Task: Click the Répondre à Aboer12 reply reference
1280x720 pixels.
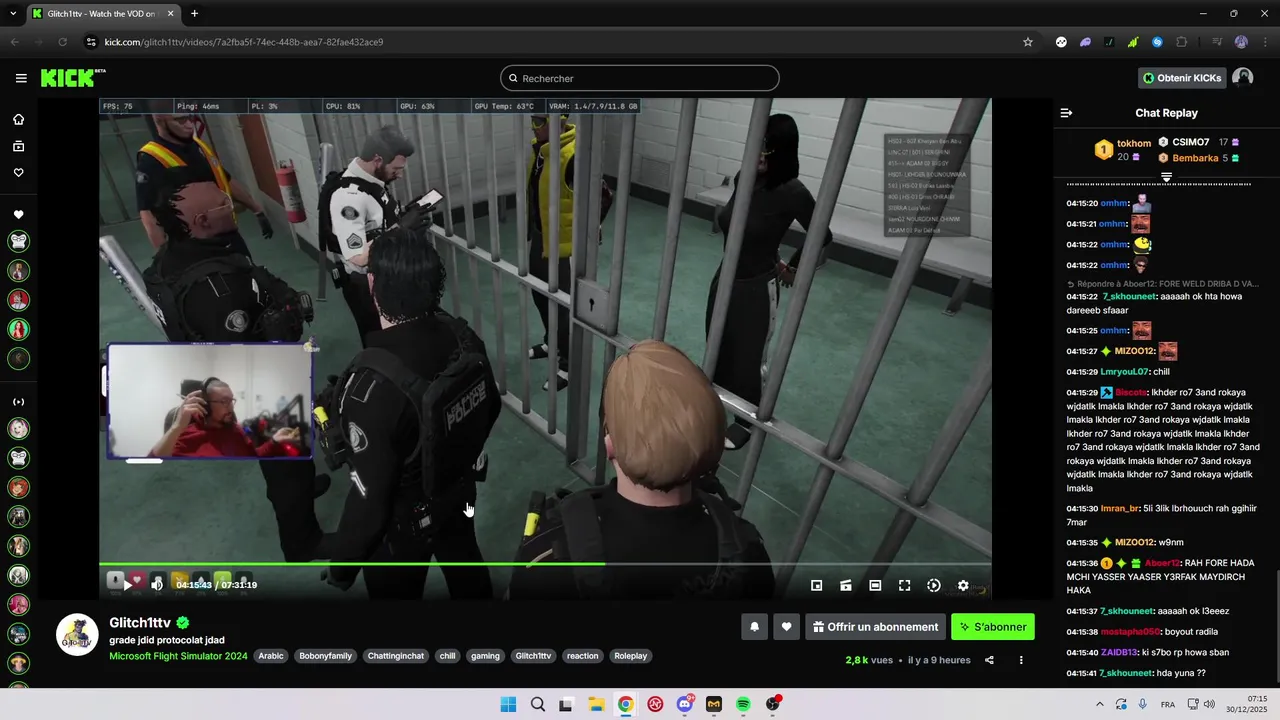Action: point(1163,284)
